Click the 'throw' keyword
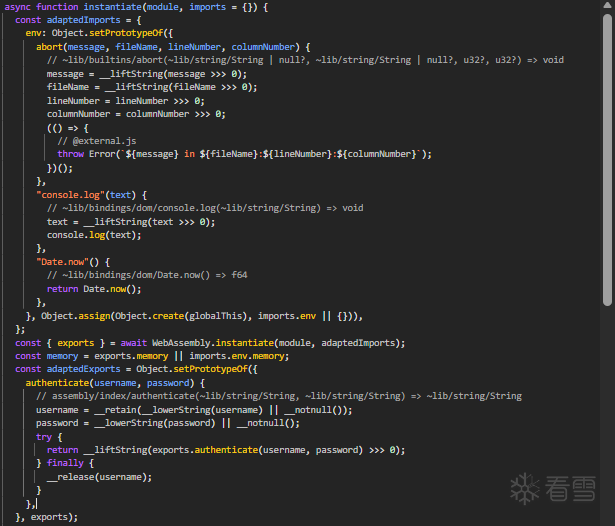 pyautogui.click(x=71, y=154)
